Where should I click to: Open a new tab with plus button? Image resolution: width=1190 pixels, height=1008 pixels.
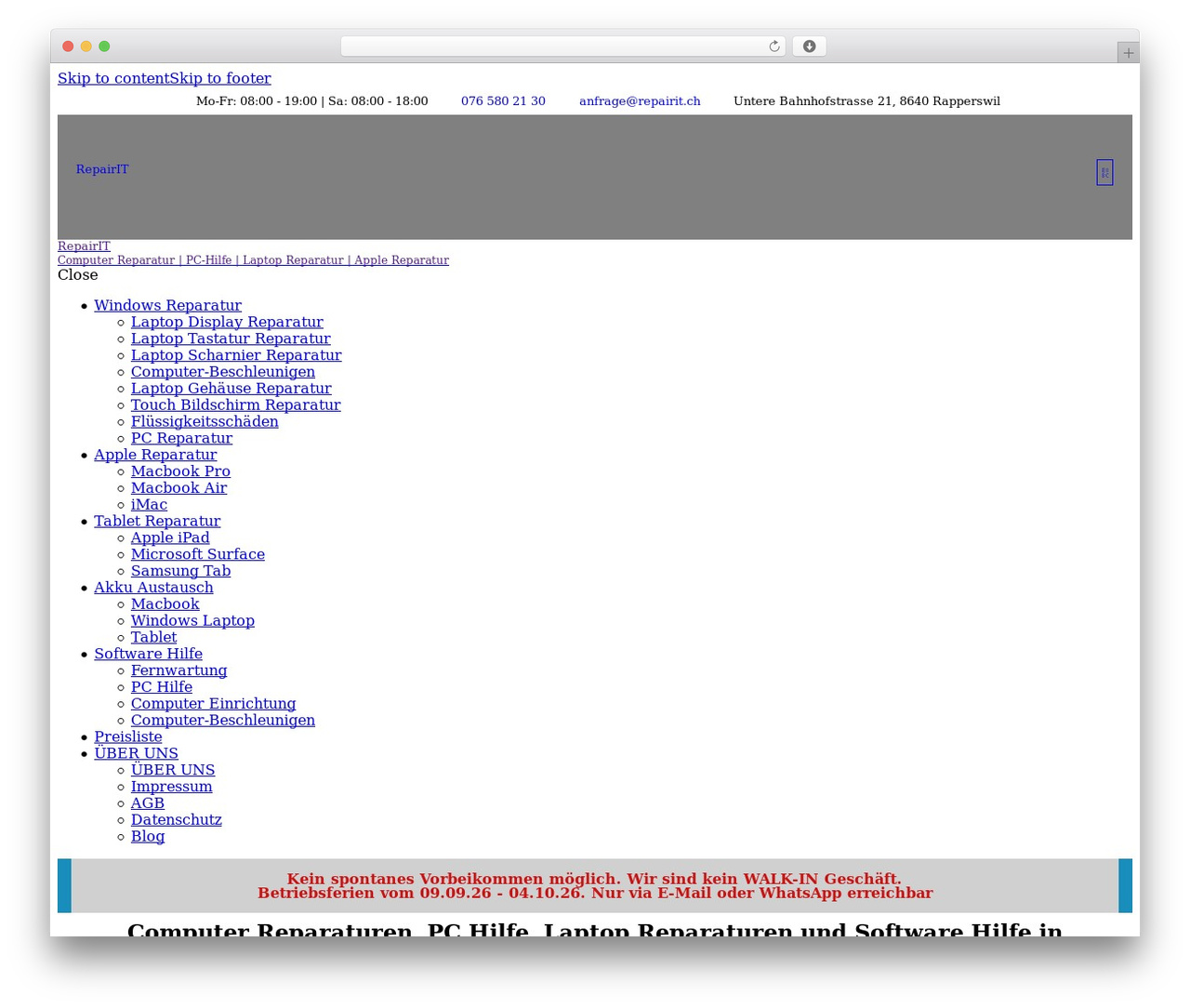click(x=1128, y=53)
